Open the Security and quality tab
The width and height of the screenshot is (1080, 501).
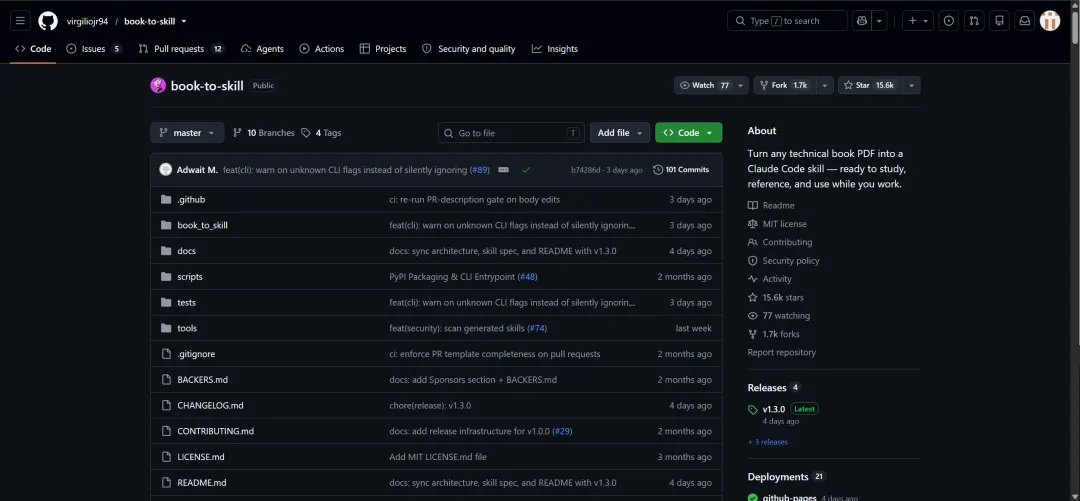468,49
